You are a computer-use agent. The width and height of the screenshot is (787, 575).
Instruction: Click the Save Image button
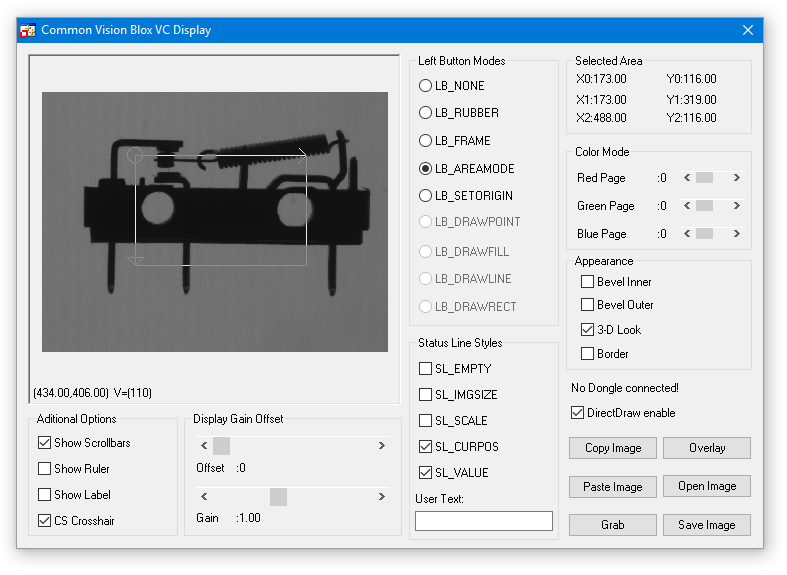tap(706, 525)
